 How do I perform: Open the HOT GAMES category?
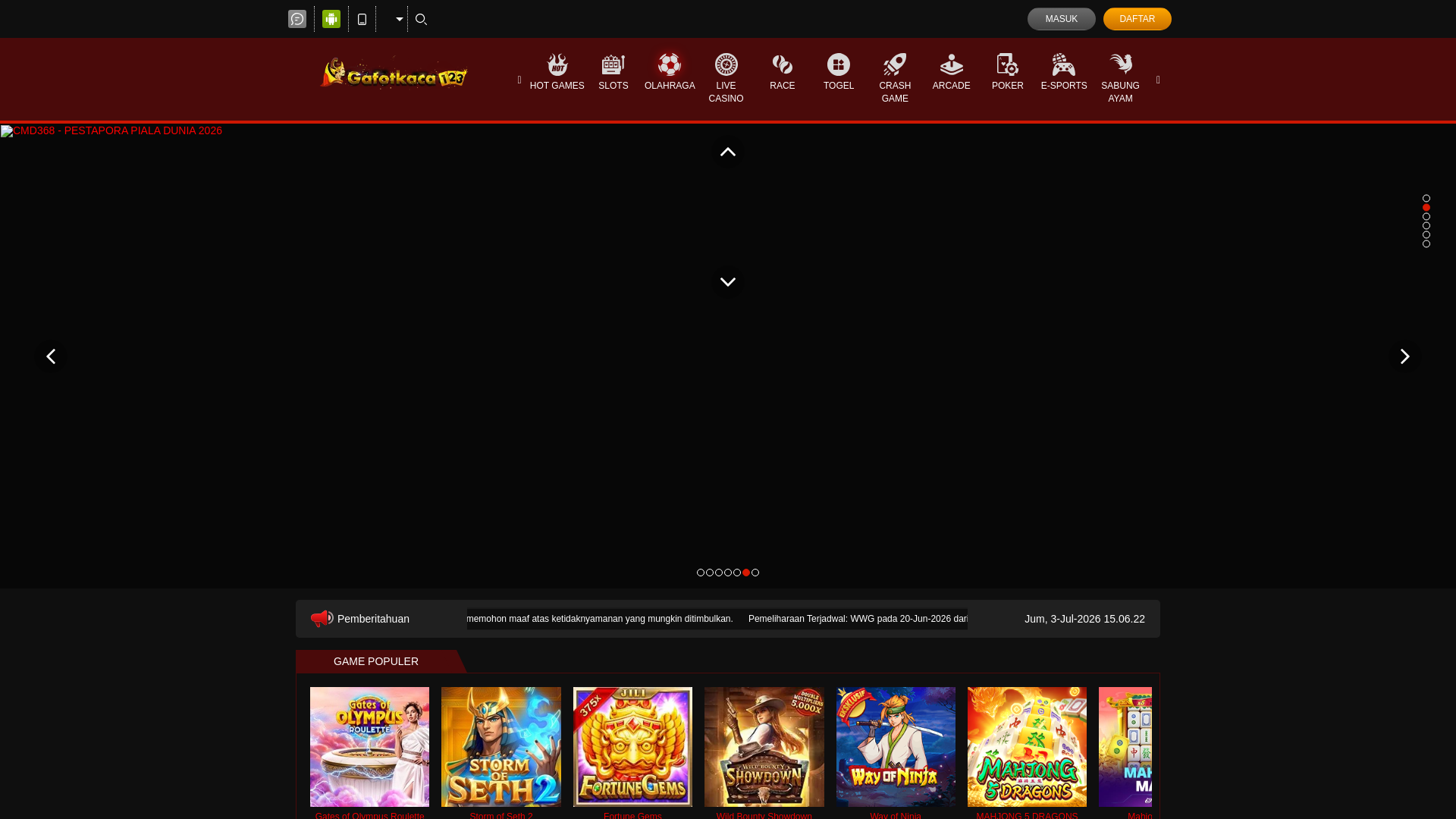click(557, 73)
